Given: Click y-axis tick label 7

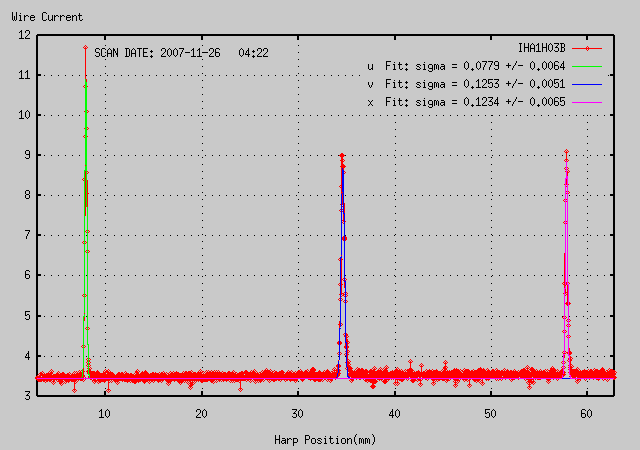Looking at the screenshot, I should tap(27, 235).
